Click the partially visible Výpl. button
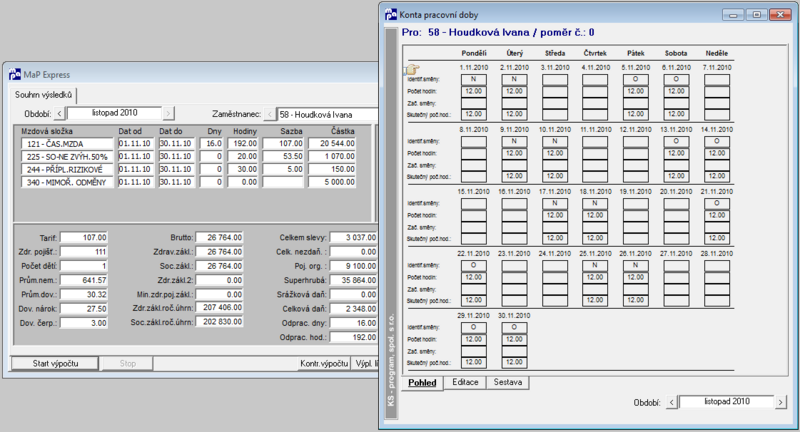 365,363
